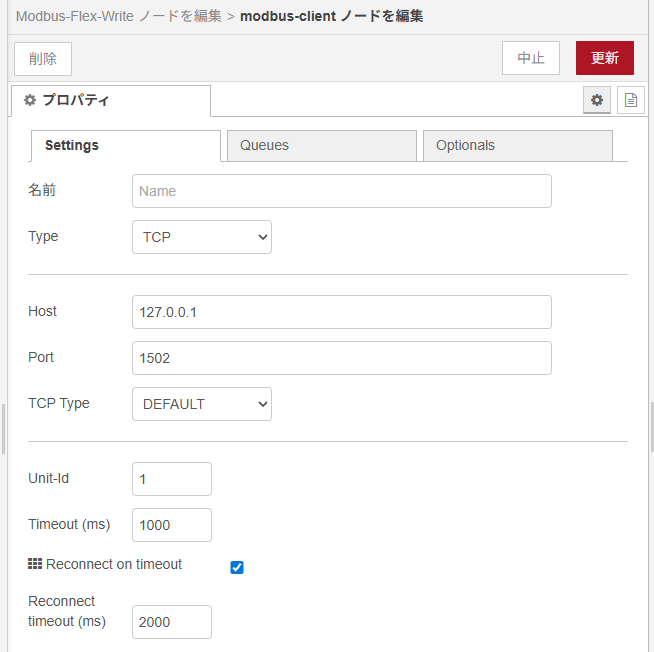Click the Port field showing 1502
Screen dimensions: 654x652
point(341,358)
